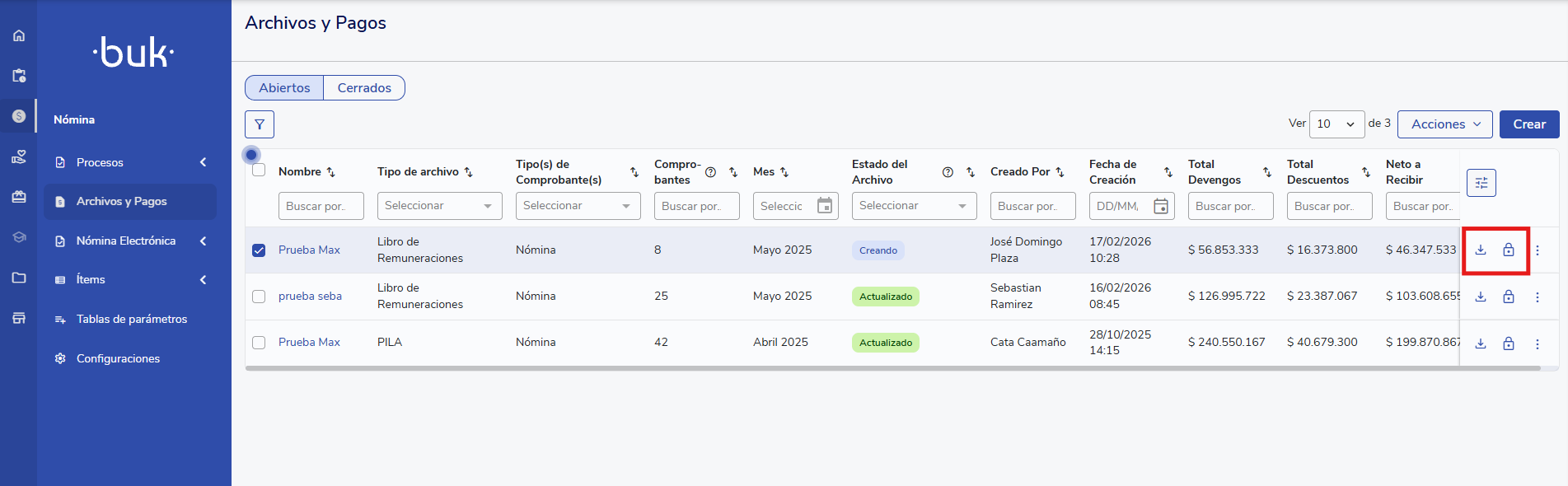Open calendar picker in Fecha de Creación filter

1160,206
